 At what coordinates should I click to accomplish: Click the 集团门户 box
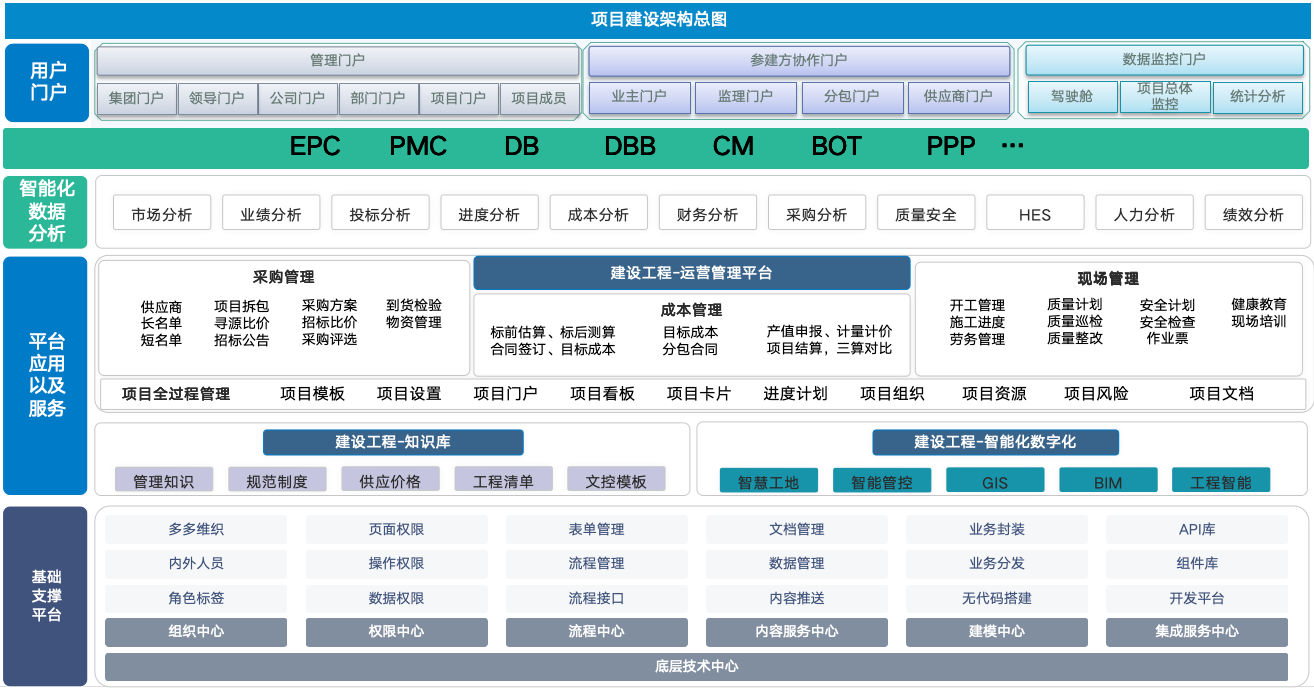[x=136, y=98]
